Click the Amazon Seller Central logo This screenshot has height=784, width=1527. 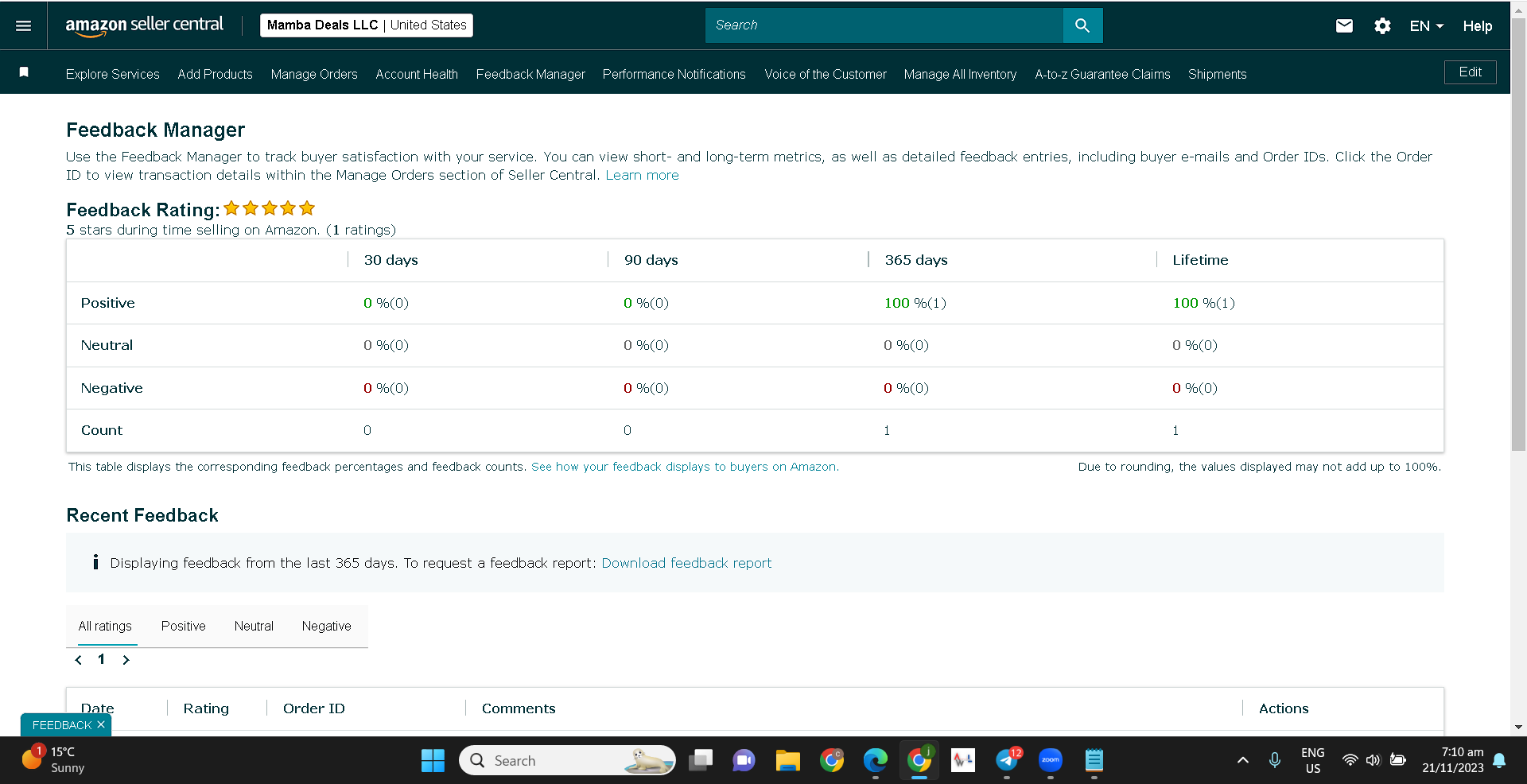(144, 25)
